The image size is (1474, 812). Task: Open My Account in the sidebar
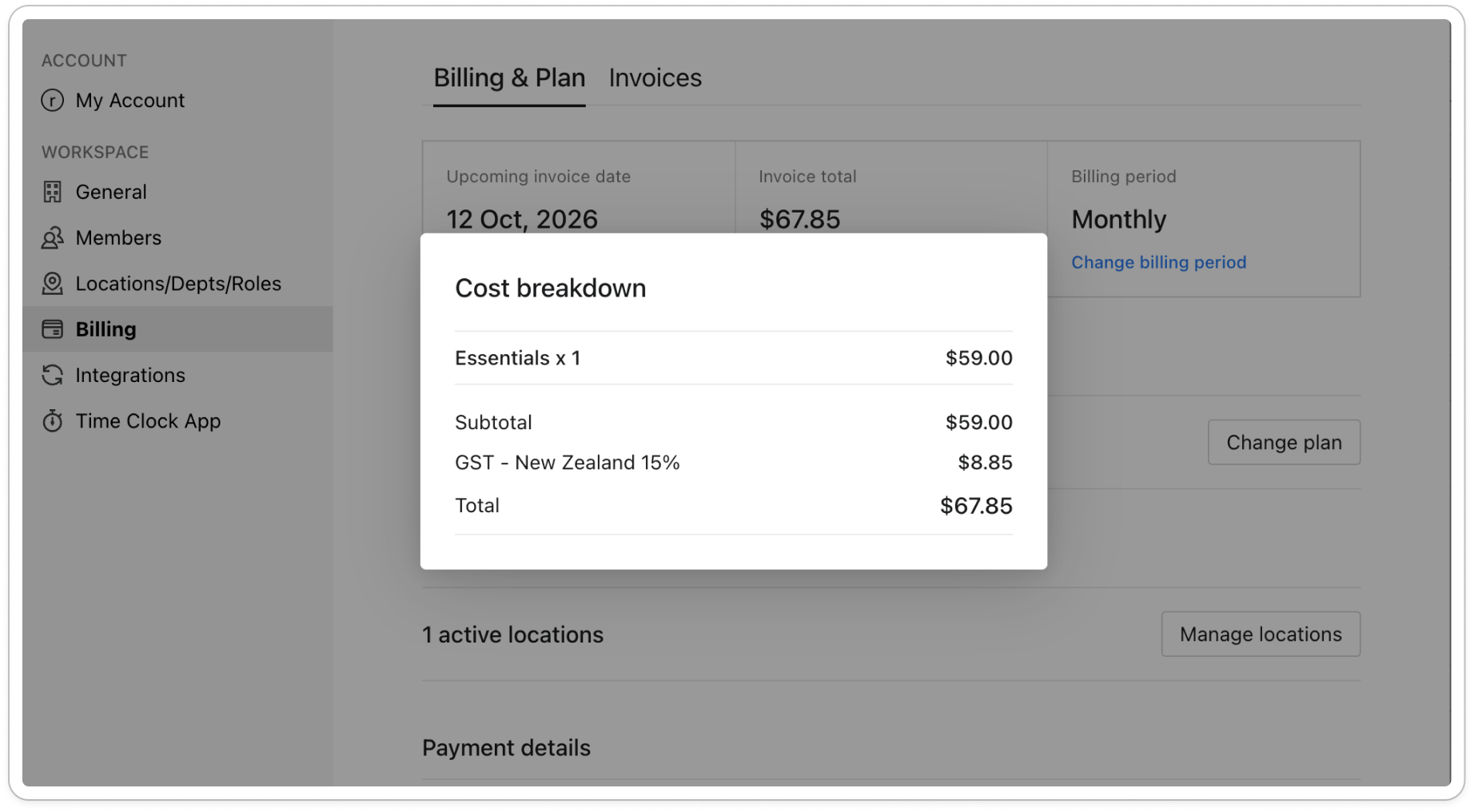[177, 101]
